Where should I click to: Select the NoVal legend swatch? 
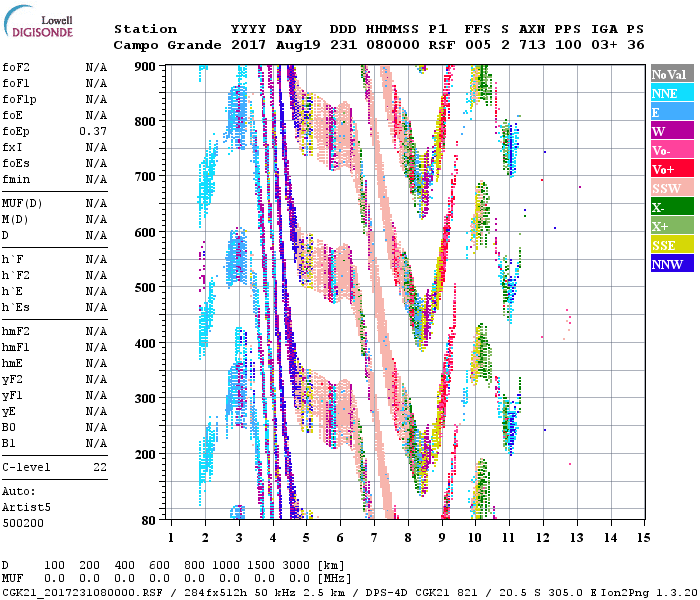[x=672, y=74]
